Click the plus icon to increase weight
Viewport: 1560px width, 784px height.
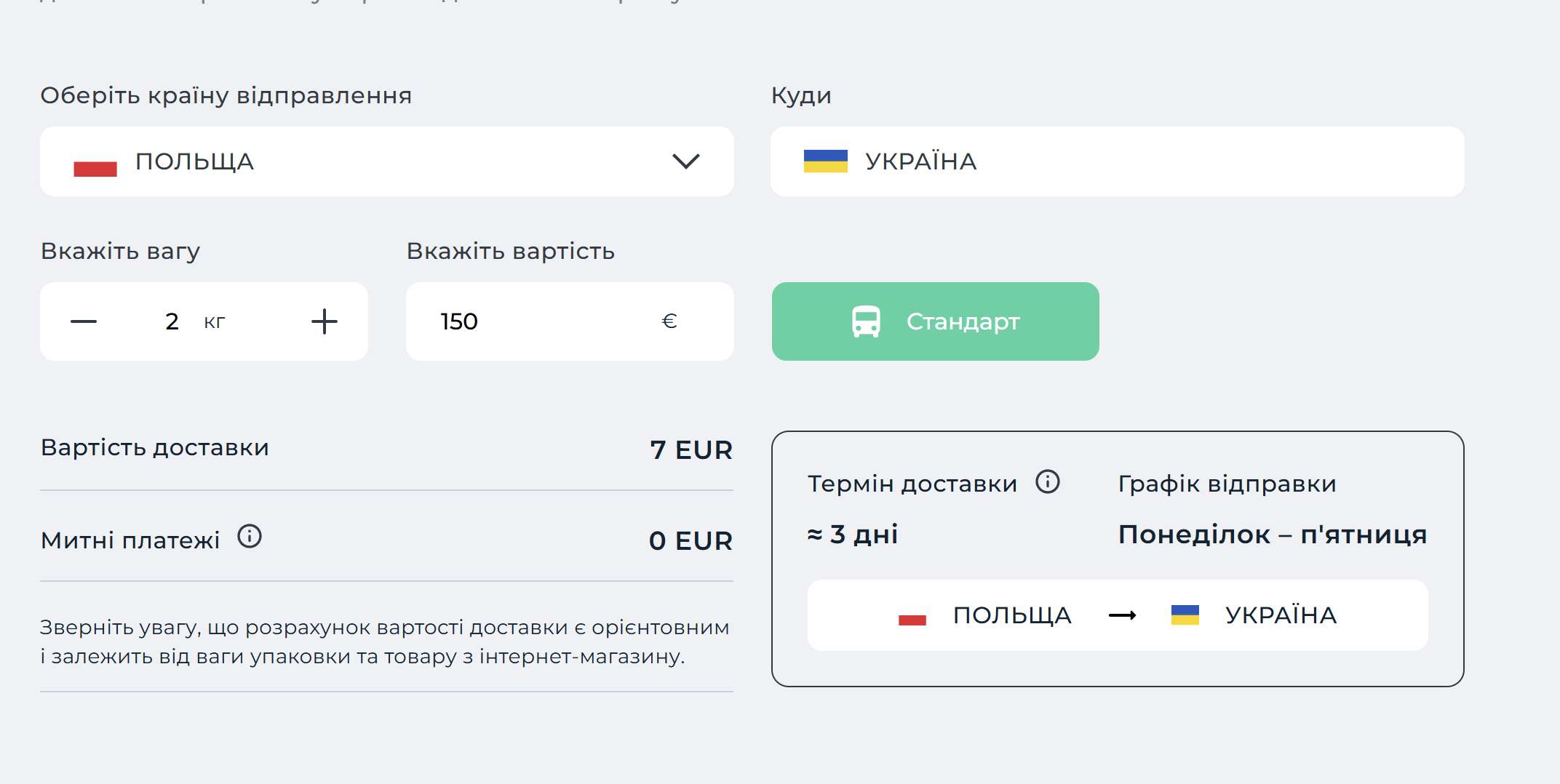[x=325, y=321]
